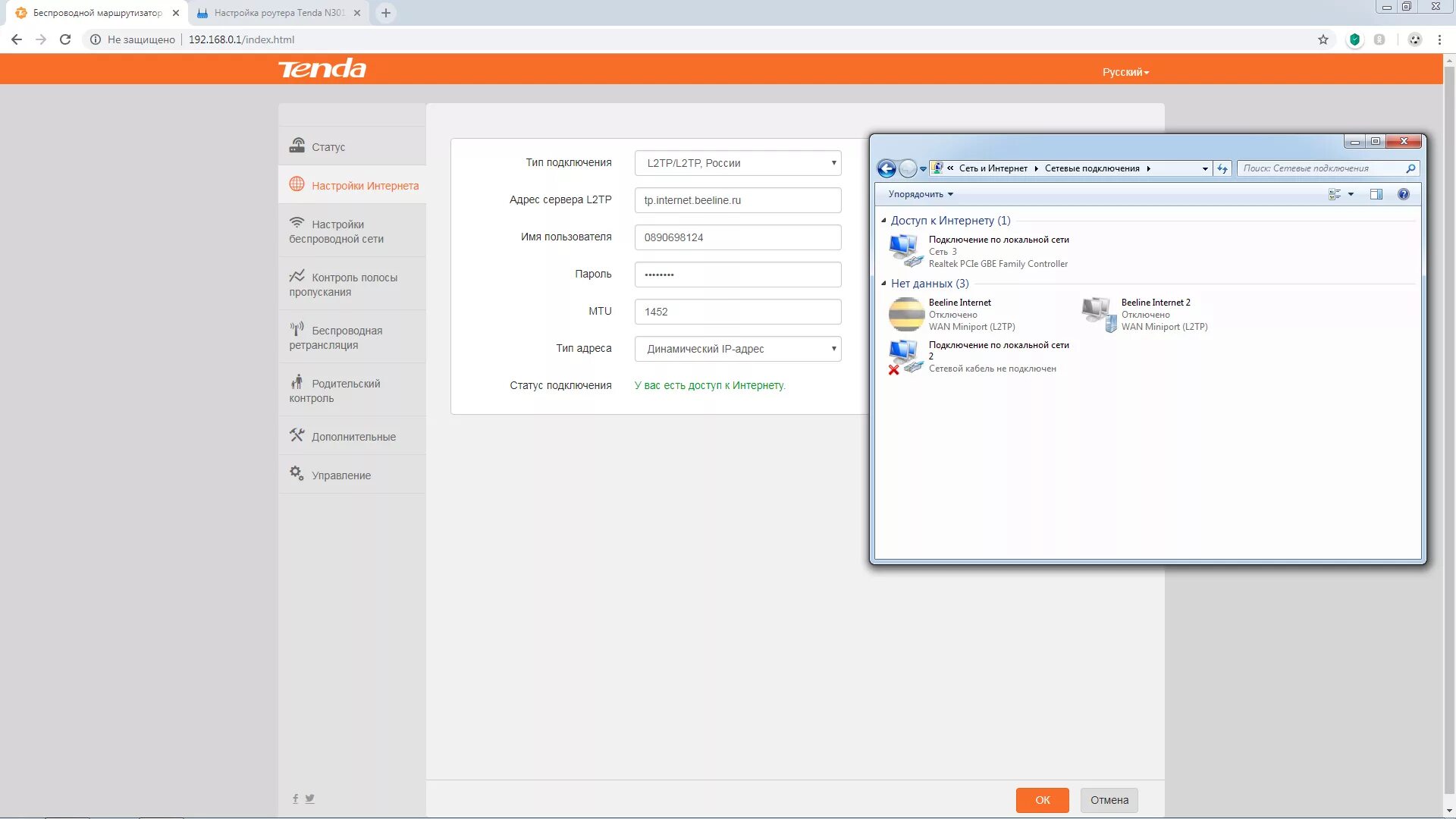Image resolution: width=1456 pixels, height=819 pixels.
Task: Open the Русский language dropdown
Action: click(1125, 72)
